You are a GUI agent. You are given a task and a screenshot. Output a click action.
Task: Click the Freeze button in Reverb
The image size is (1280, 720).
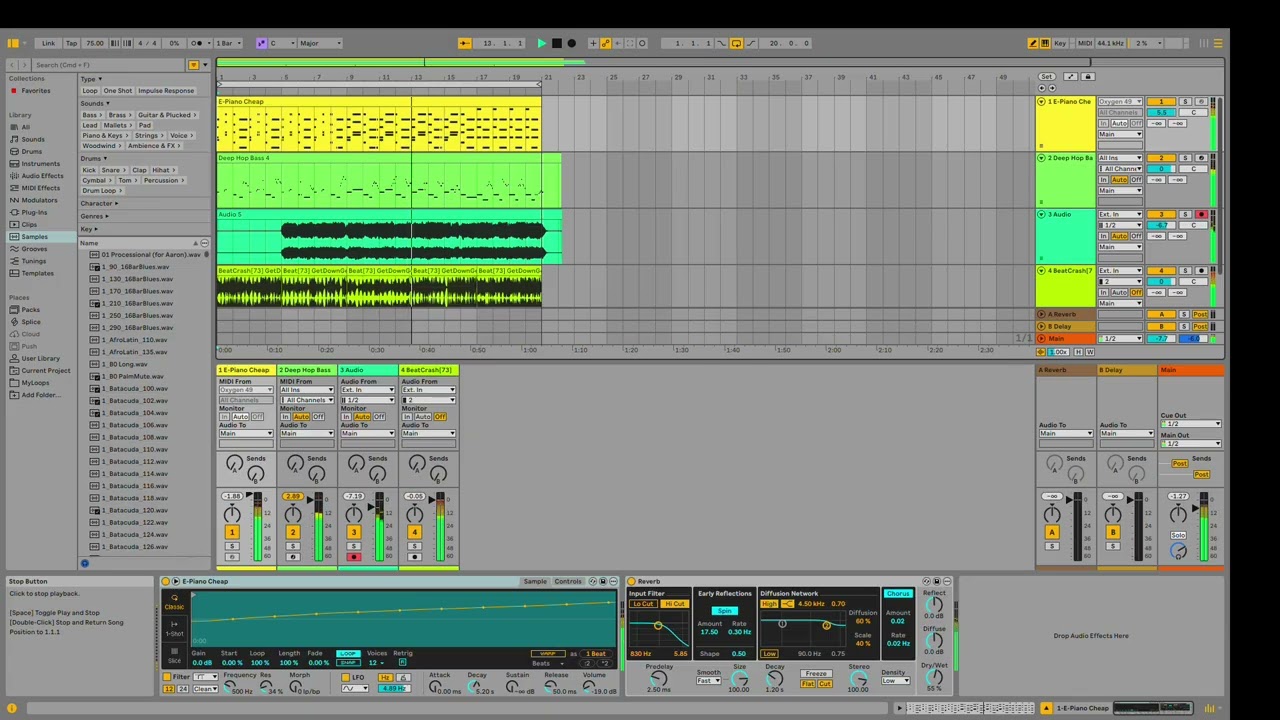(816, 674)
